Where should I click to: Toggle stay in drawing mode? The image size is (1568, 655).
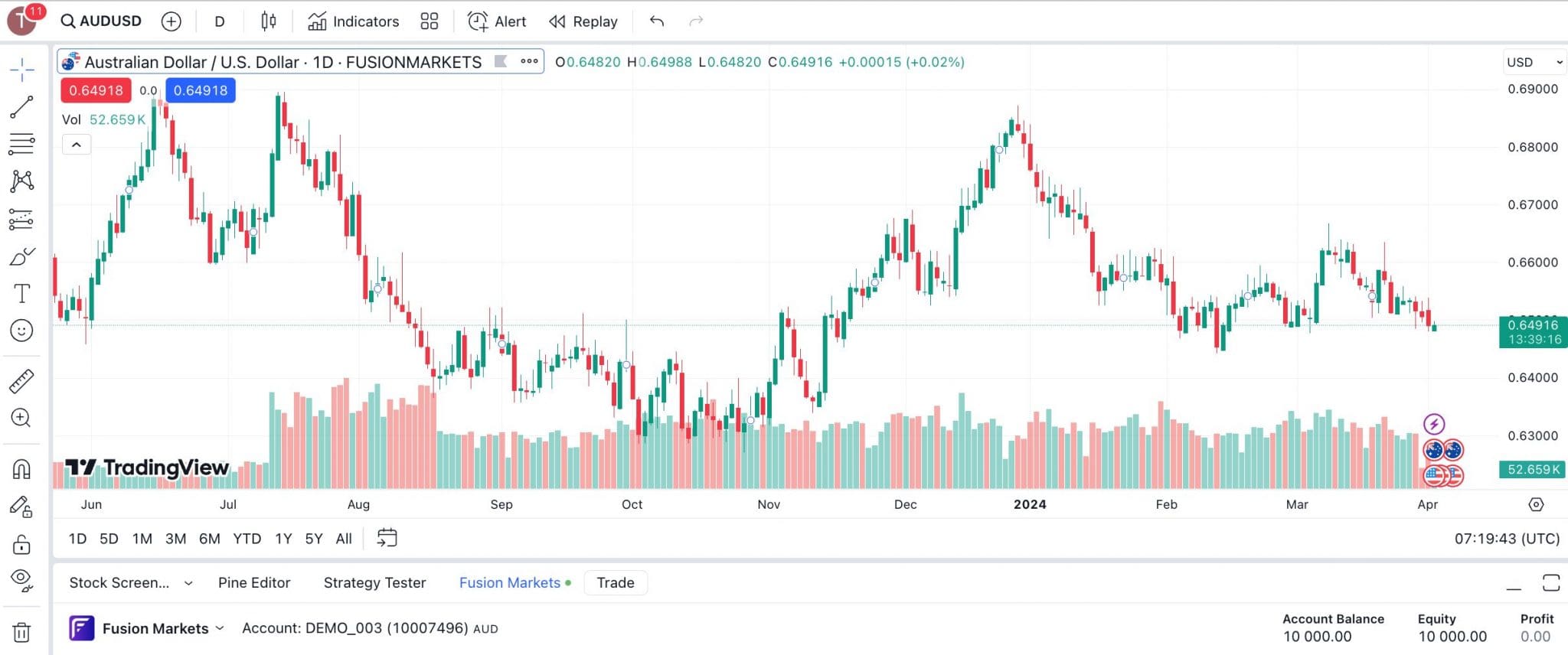(21, 507)
